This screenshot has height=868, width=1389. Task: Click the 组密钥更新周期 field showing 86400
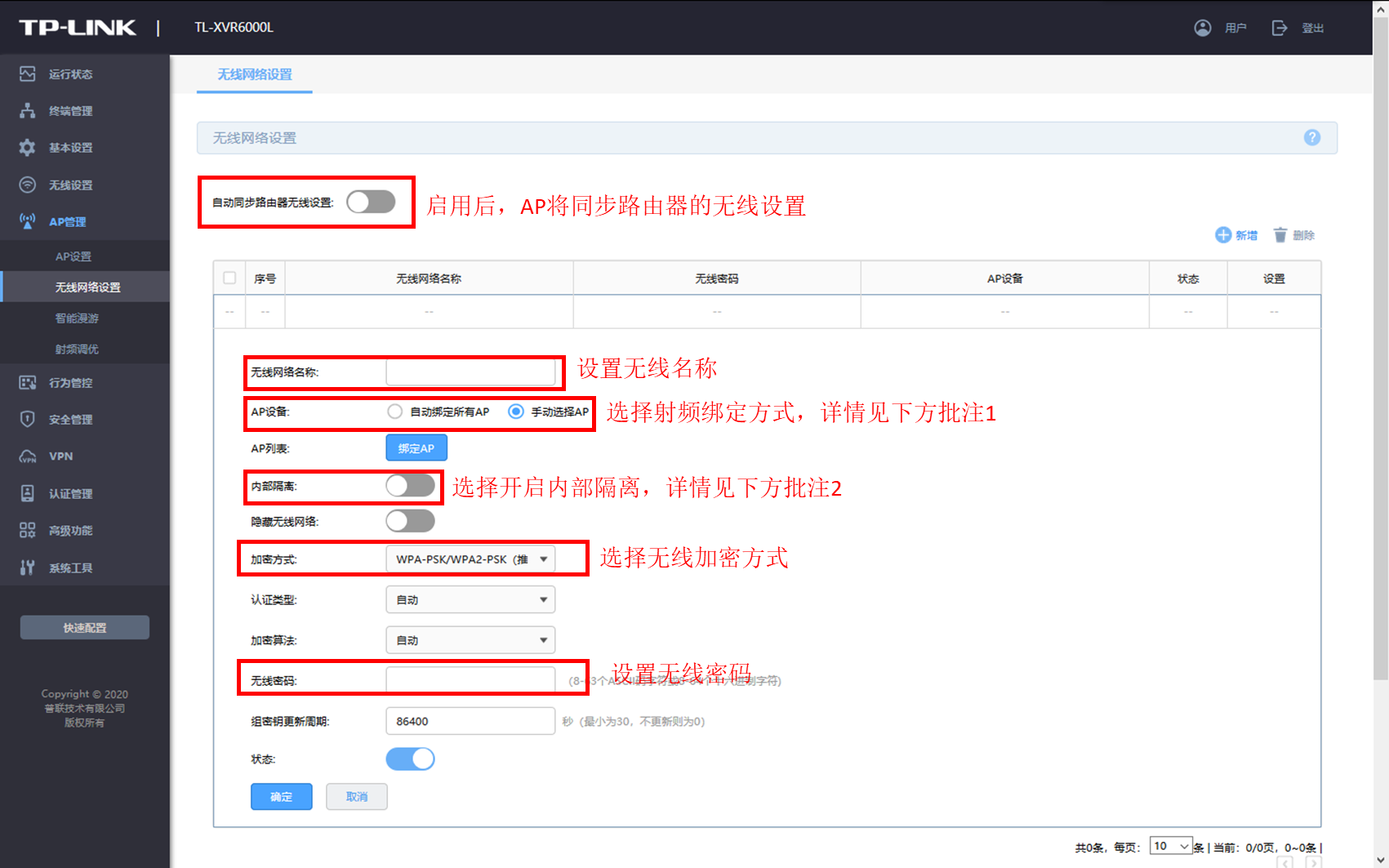pyautogui.click(x=470, y=721)
